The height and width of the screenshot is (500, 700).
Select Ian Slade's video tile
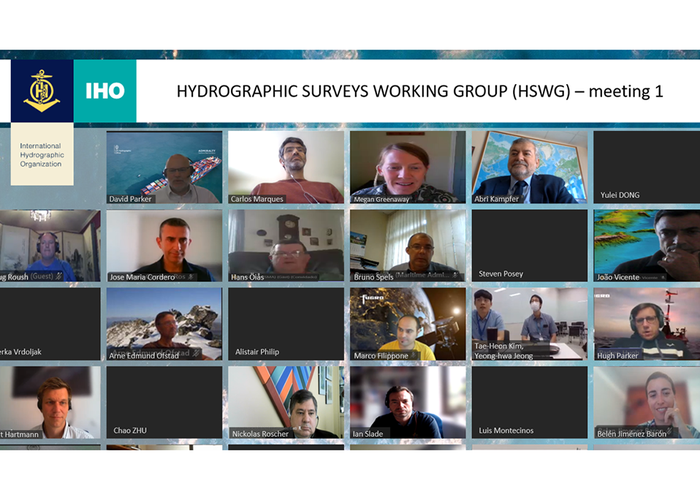[x=408, y=403]
